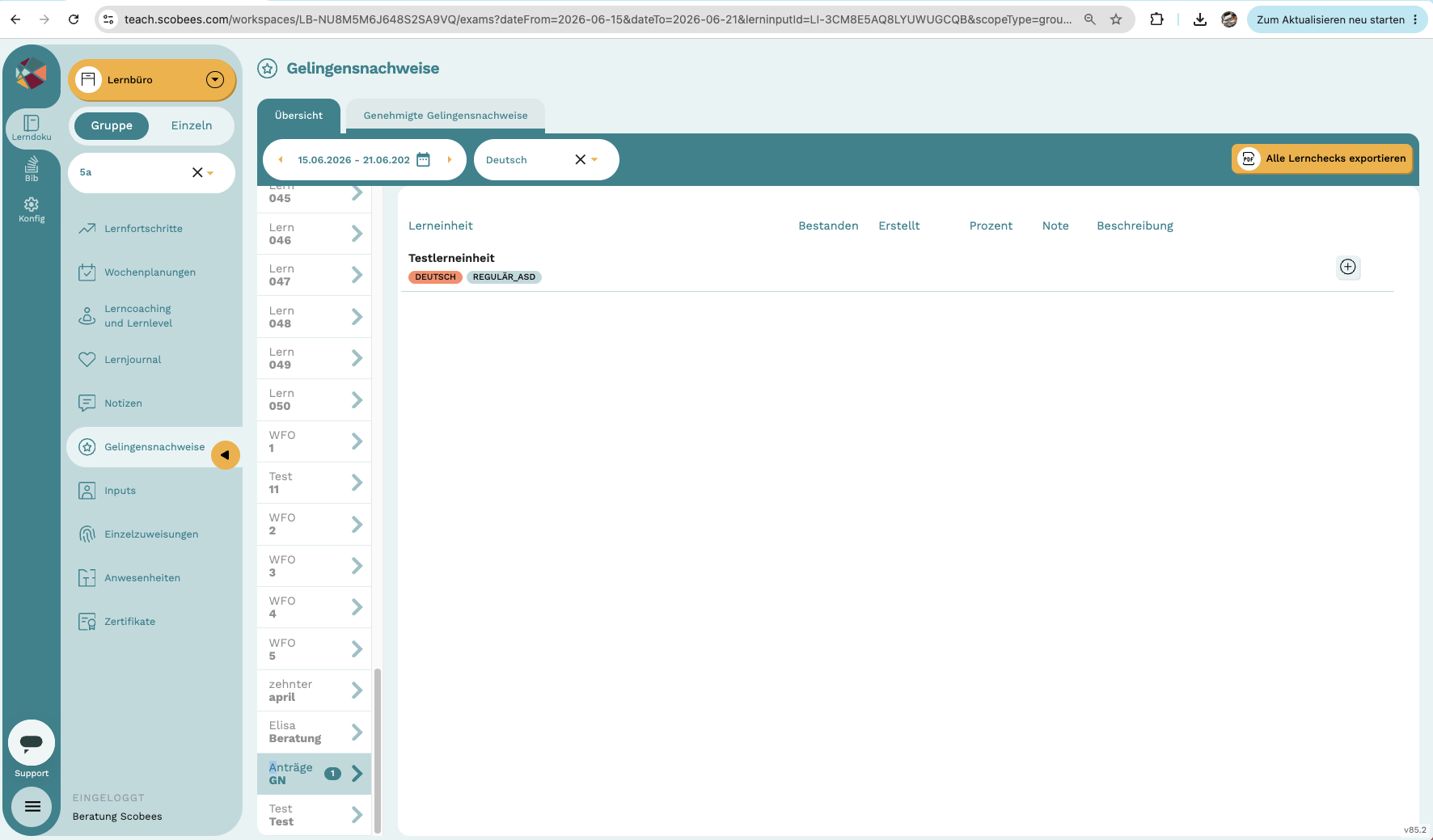Click the DEUTSCH tag badge
1433x840 pixels.
click(435, 277)
